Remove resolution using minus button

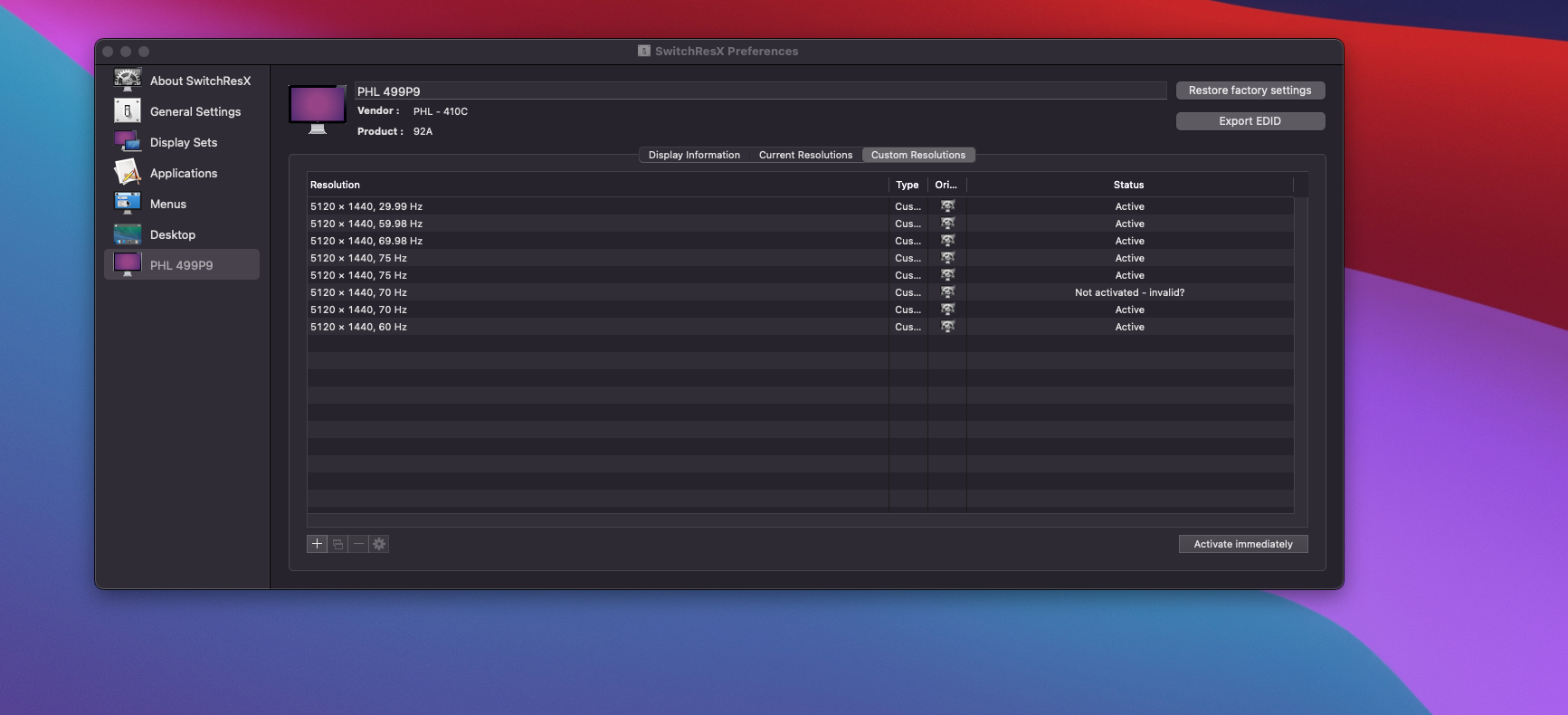click(358, 544)
